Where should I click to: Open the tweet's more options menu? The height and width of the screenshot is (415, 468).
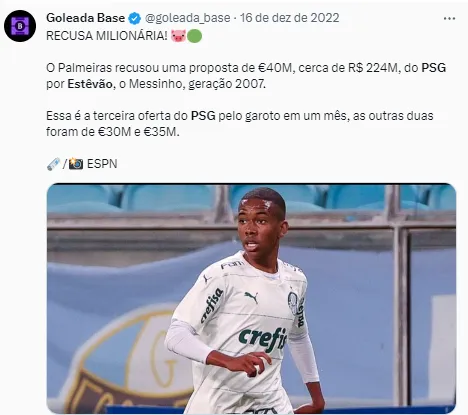tap(449, 19)
